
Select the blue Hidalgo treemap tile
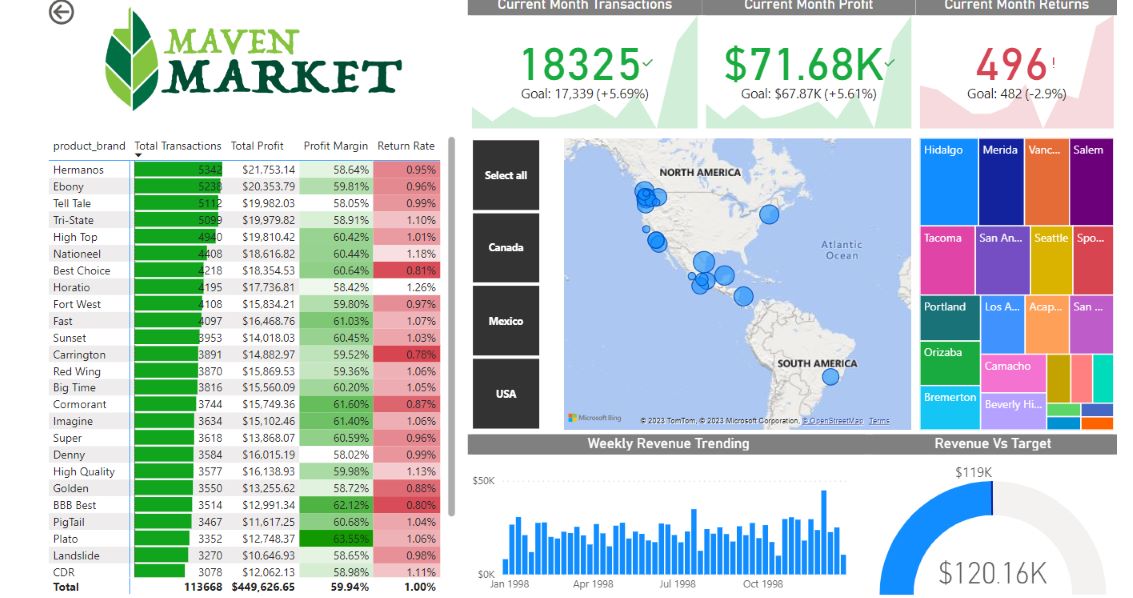[x=947, y=182]
